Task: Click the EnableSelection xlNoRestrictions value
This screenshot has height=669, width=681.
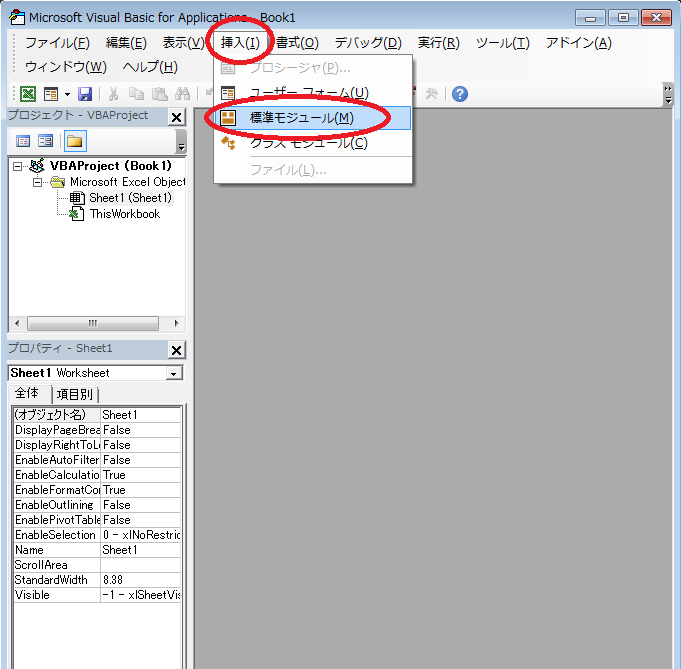Action: 141,535
